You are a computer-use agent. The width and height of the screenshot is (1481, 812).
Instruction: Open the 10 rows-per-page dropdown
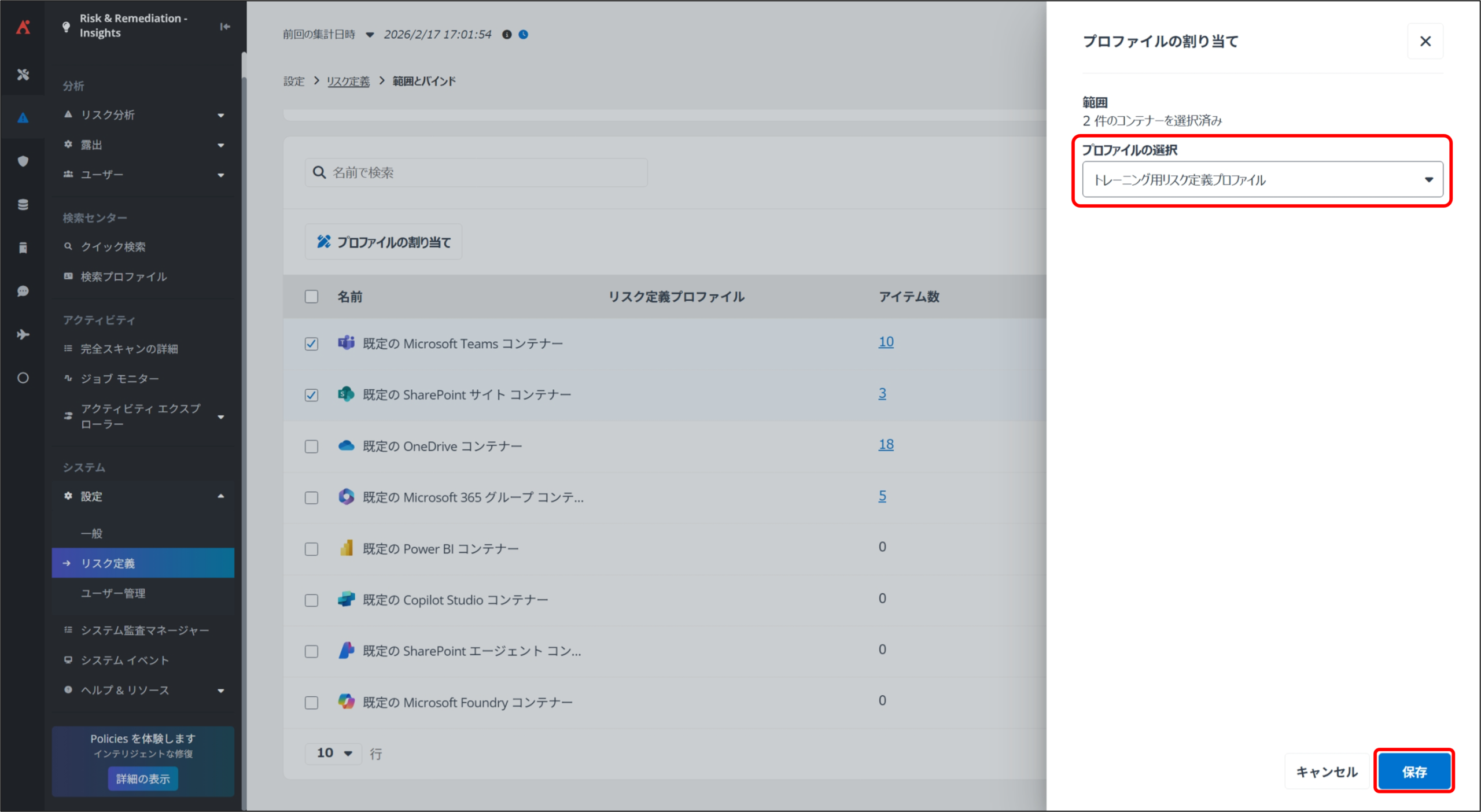pyautogui.click(x=334, y=753)
